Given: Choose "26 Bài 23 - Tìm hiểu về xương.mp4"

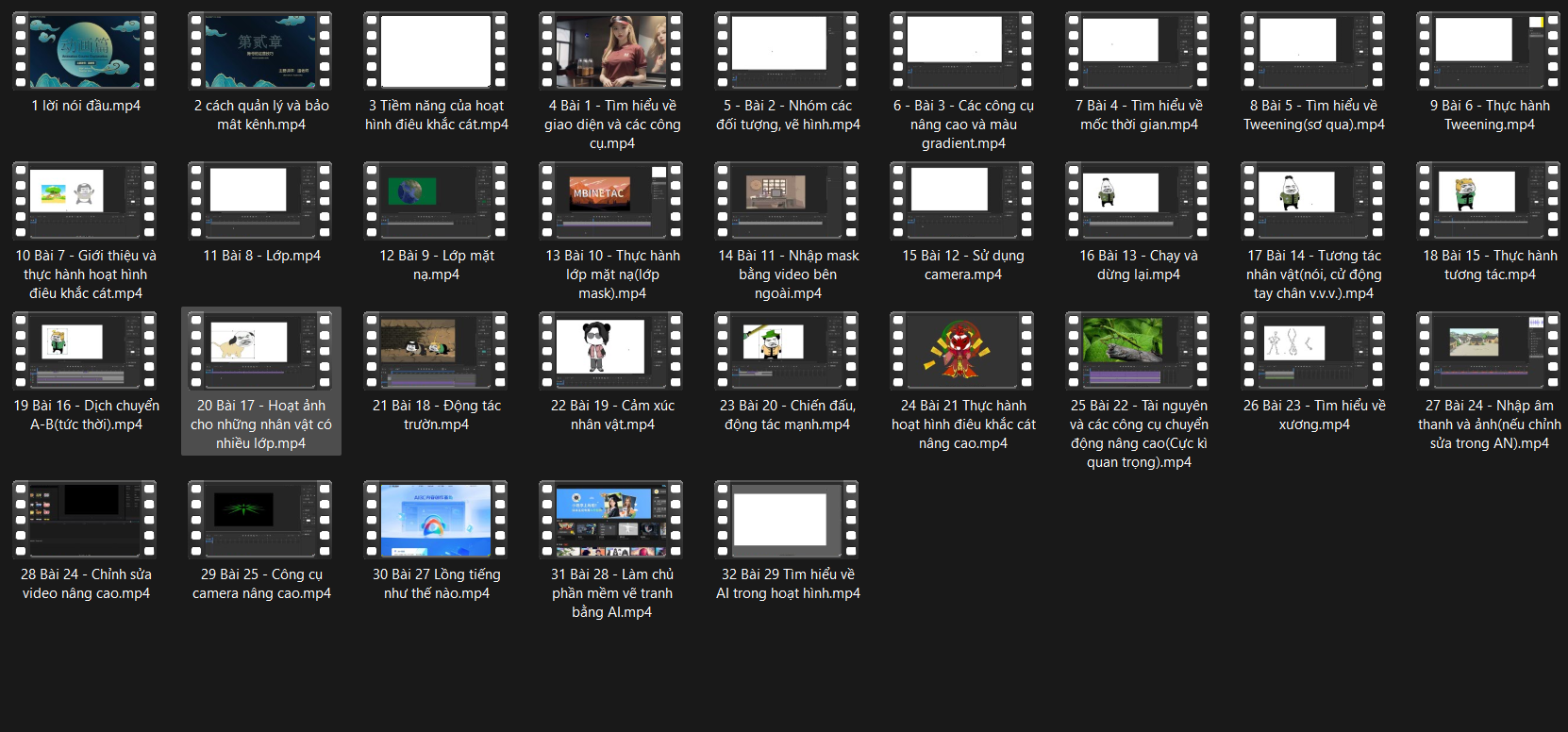Looking at the screenshot, I should pyautogui.click(x=1313, y=352).
